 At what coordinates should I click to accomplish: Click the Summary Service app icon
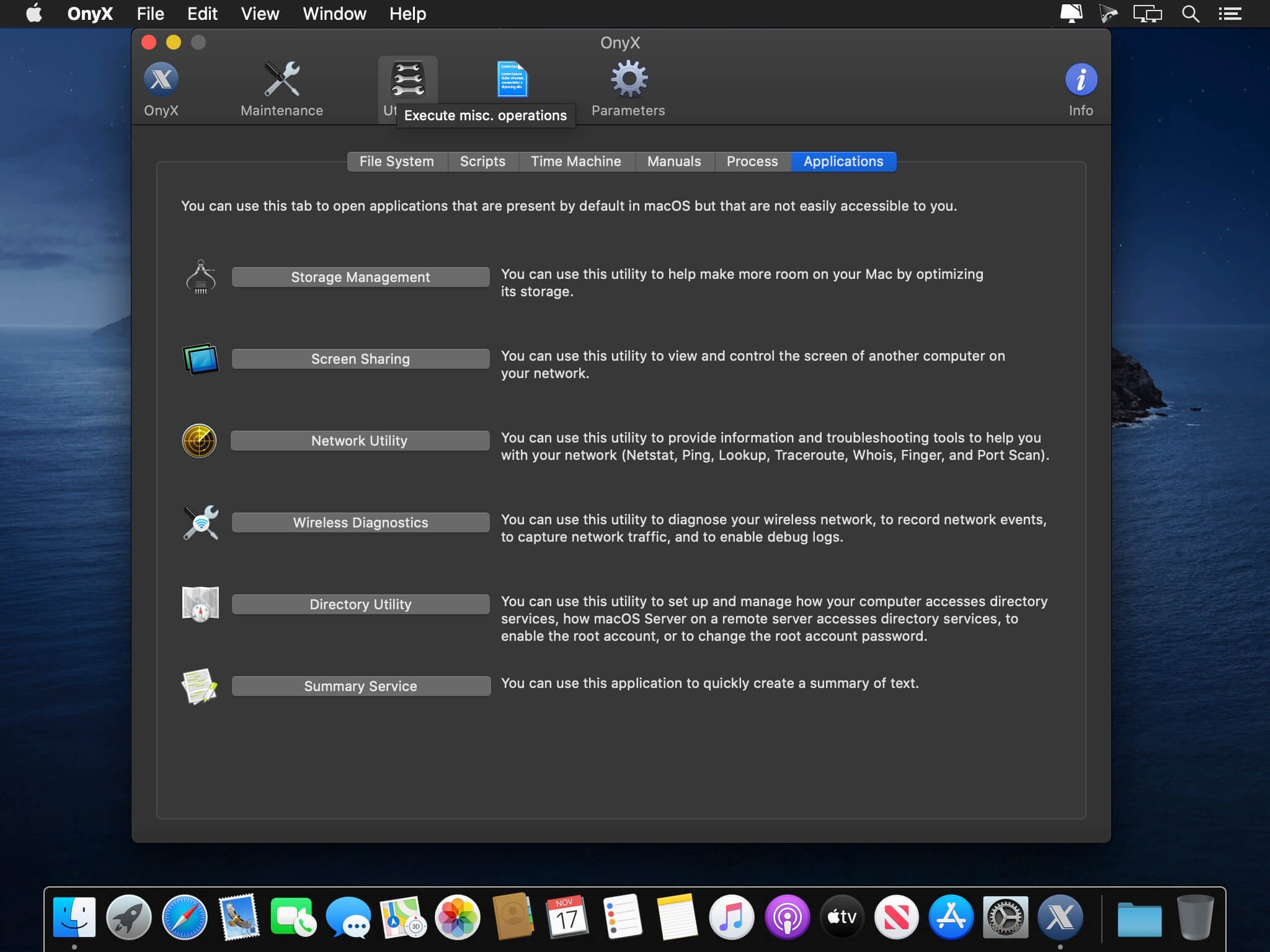(x=200, y=686)
